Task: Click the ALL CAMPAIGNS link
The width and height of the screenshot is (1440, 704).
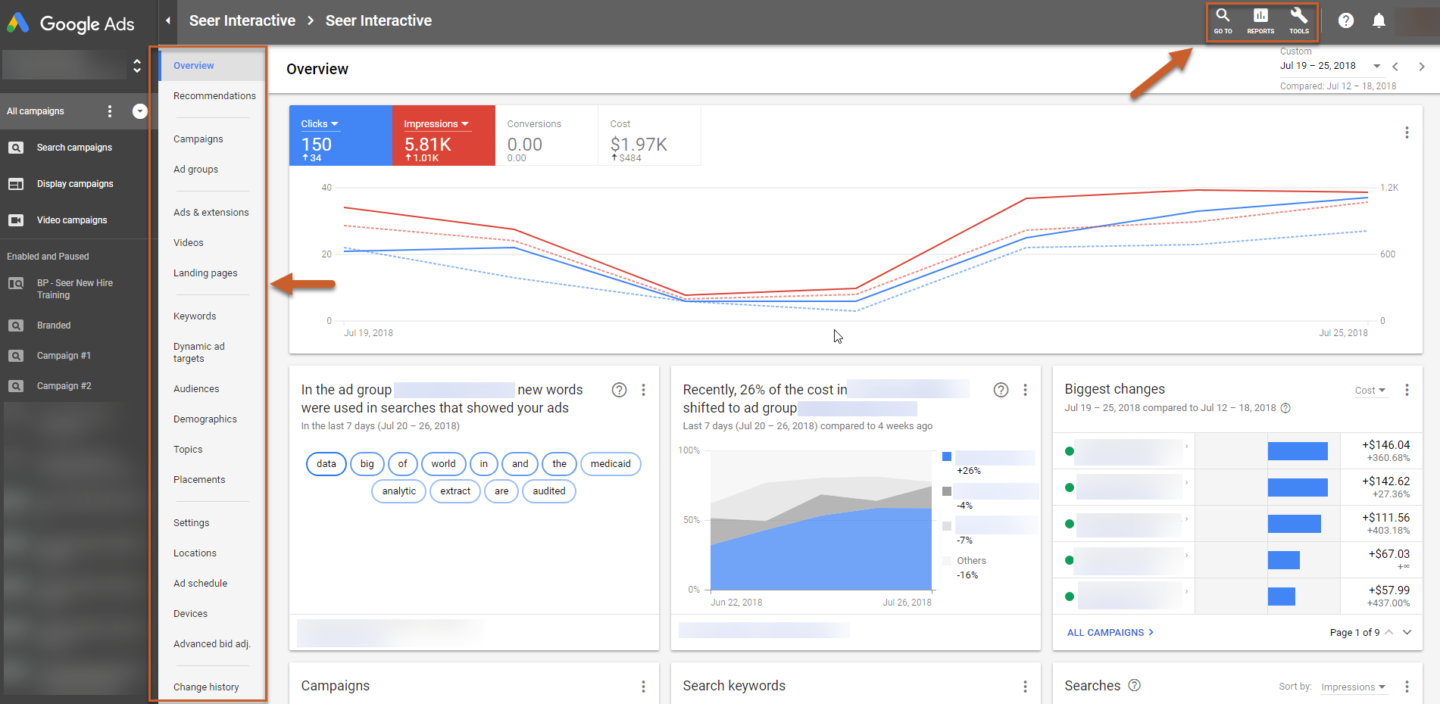Action: 1108,632
